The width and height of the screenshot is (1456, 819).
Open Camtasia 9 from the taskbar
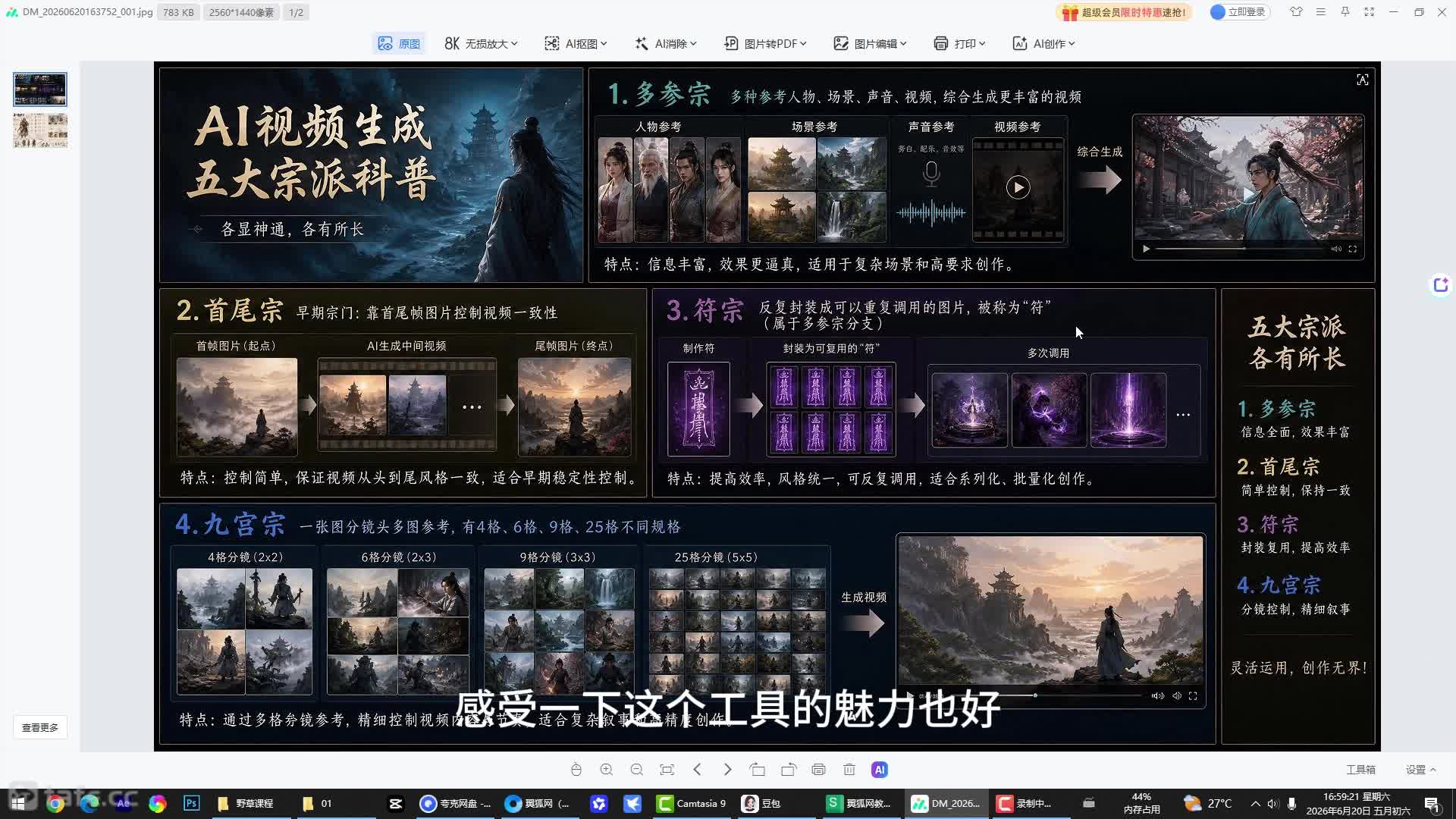point(692,803)
